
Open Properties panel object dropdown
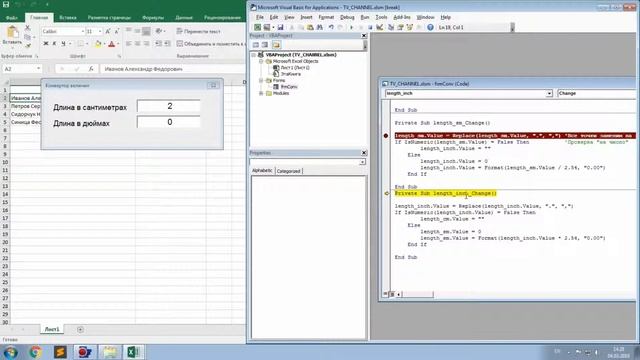362,162
